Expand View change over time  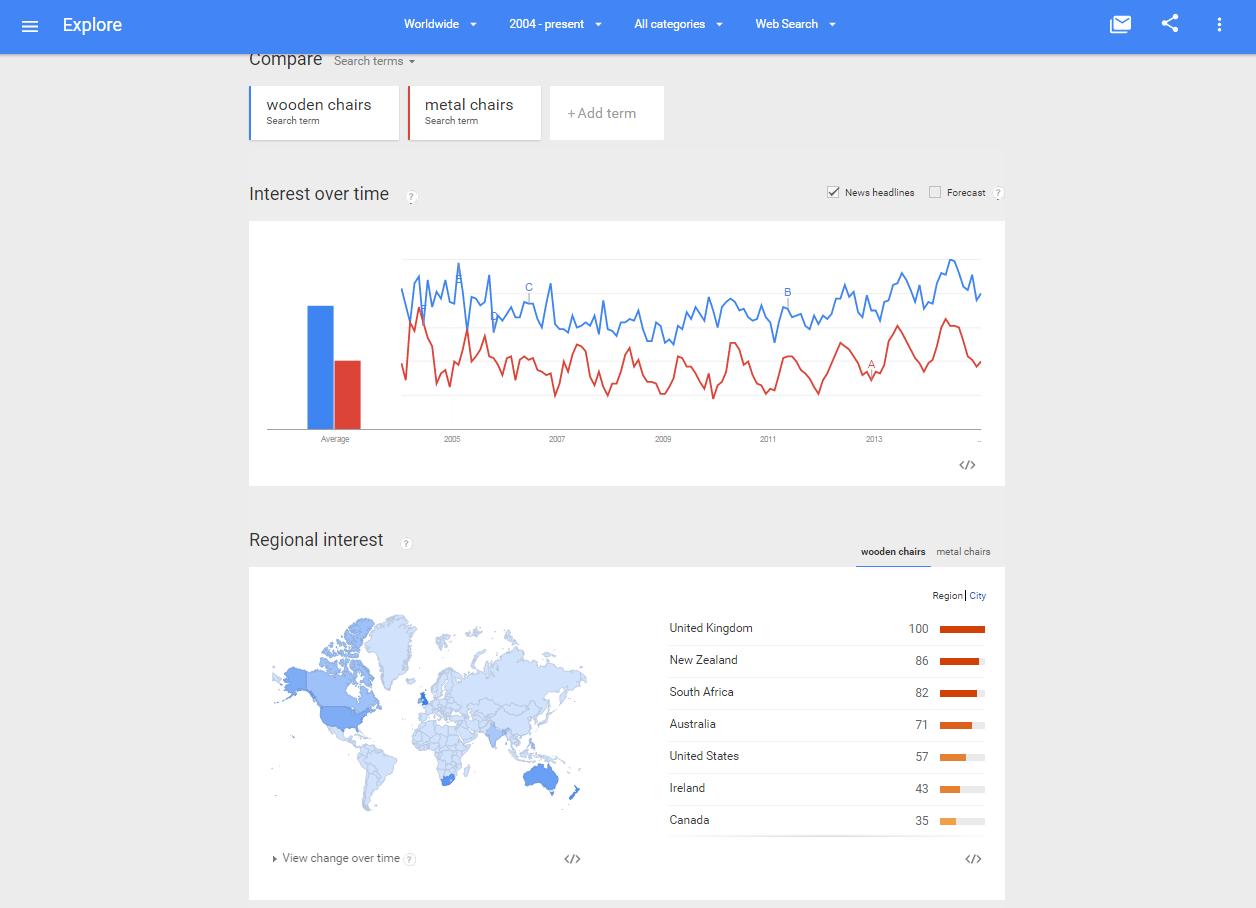336,858
